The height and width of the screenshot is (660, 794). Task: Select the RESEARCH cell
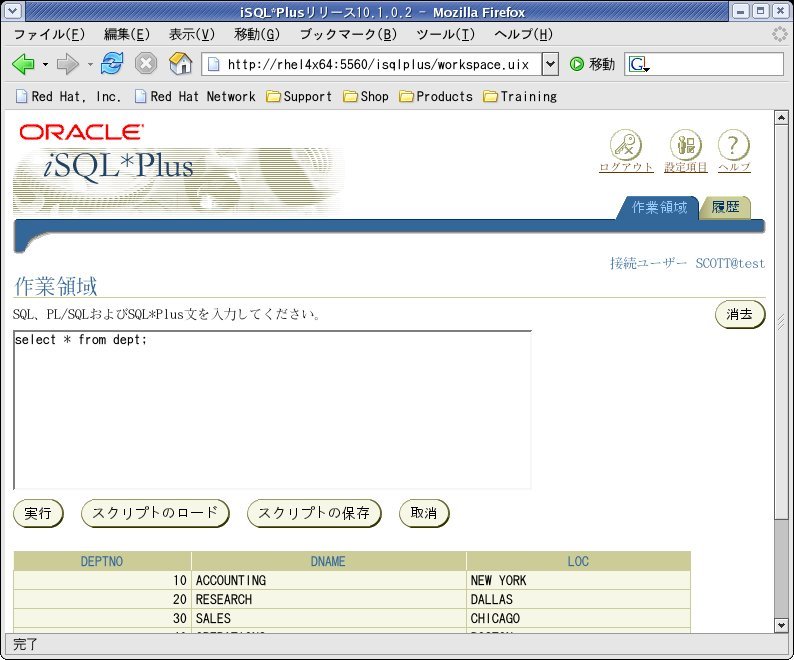point(328,599)
